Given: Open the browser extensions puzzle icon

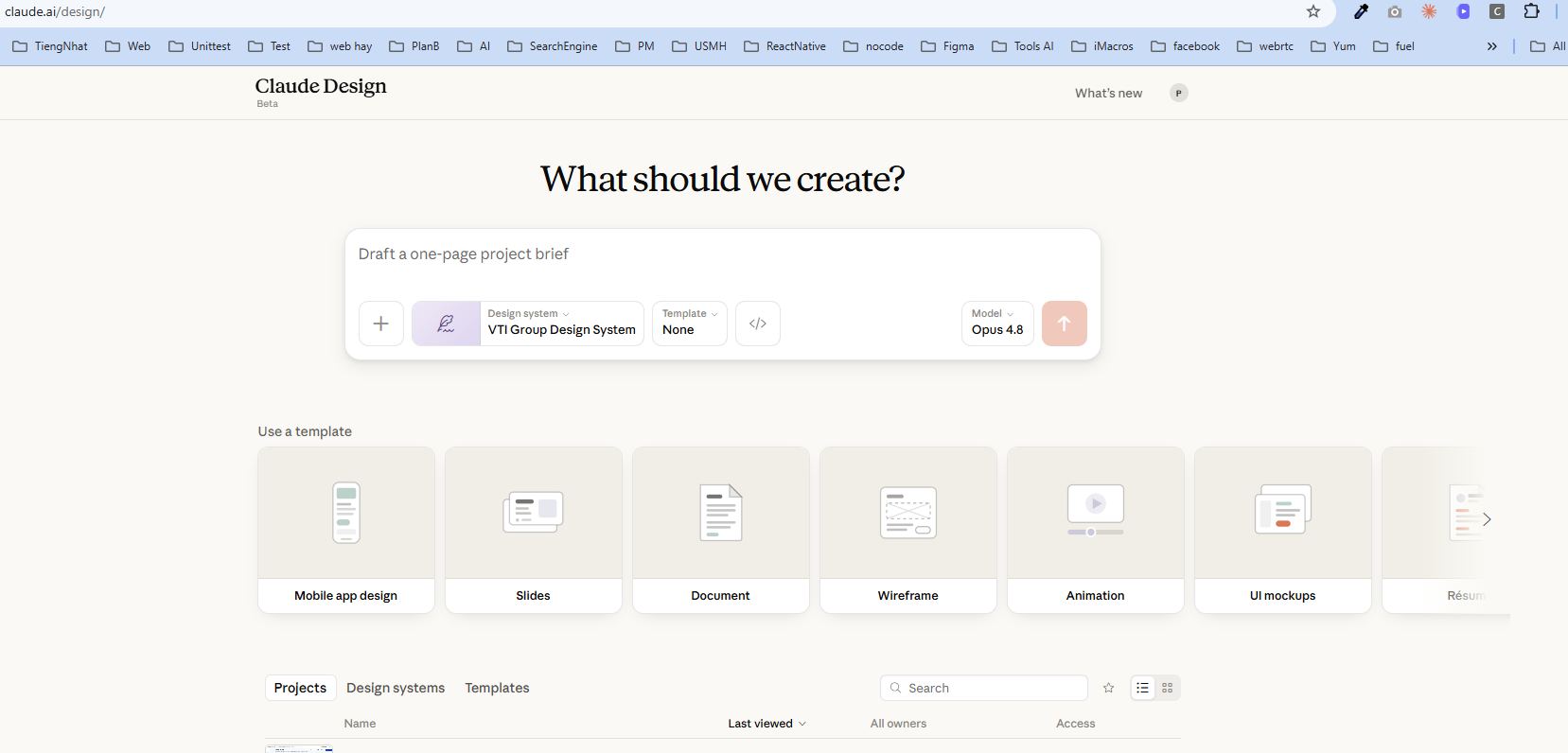Looking at the screenshot, I should click(x=1531, y=11).
